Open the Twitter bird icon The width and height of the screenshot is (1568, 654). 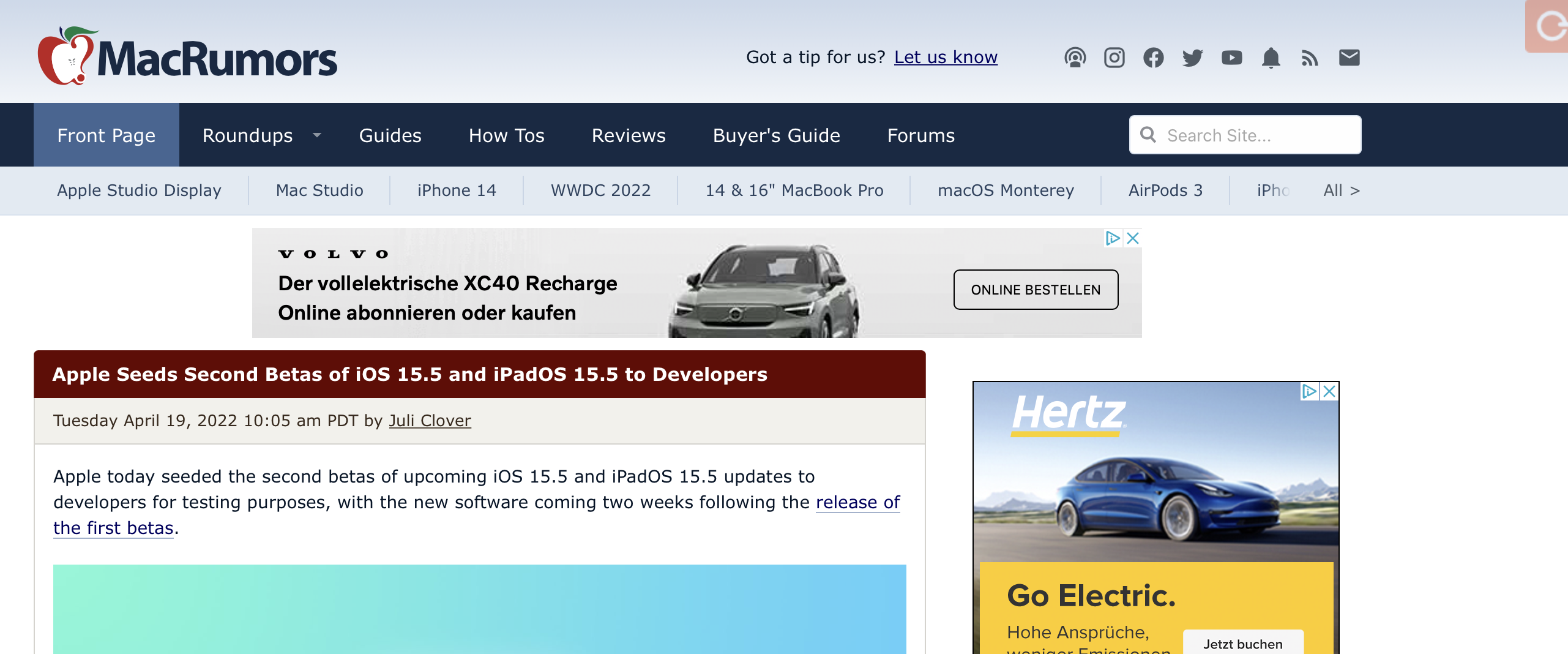click(1193, 58)
